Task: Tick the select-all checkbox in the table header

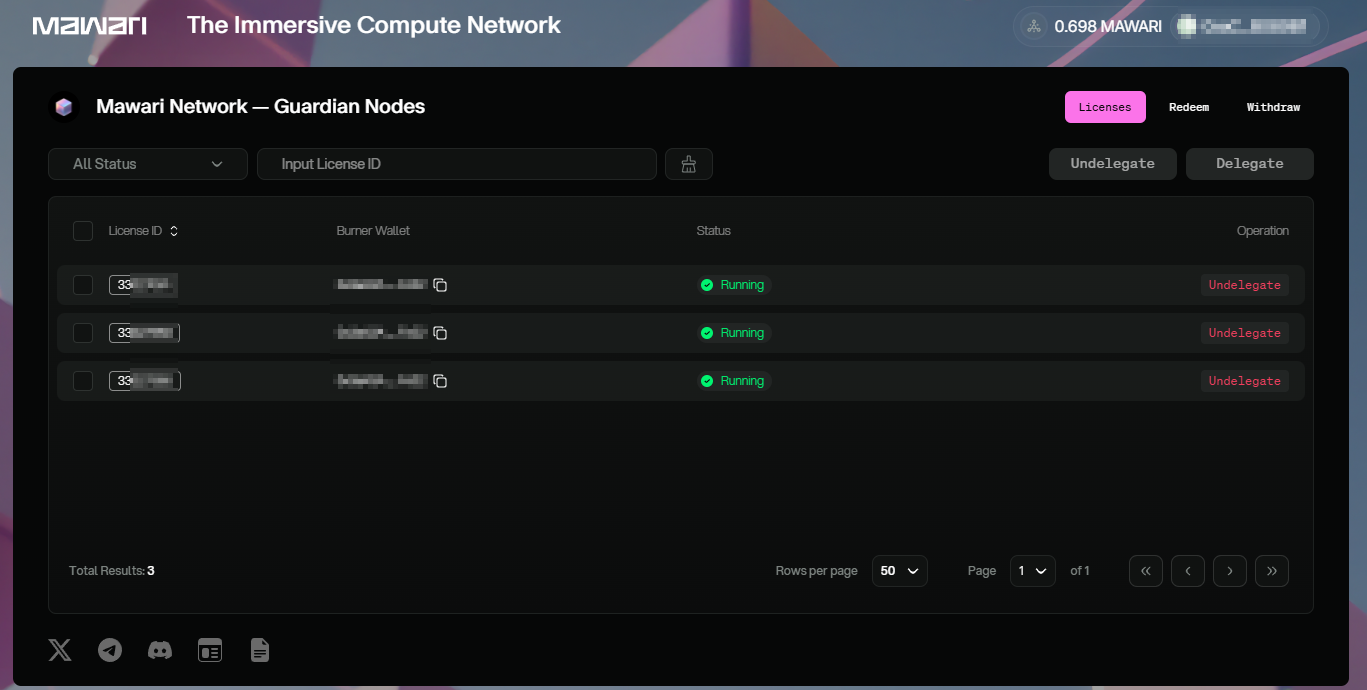Action: point(83,231)
